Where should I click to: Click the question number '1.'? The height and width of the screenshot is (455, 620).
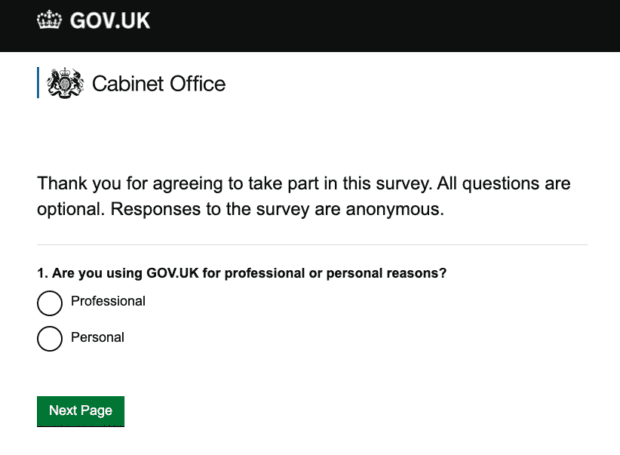click(42, 273)
